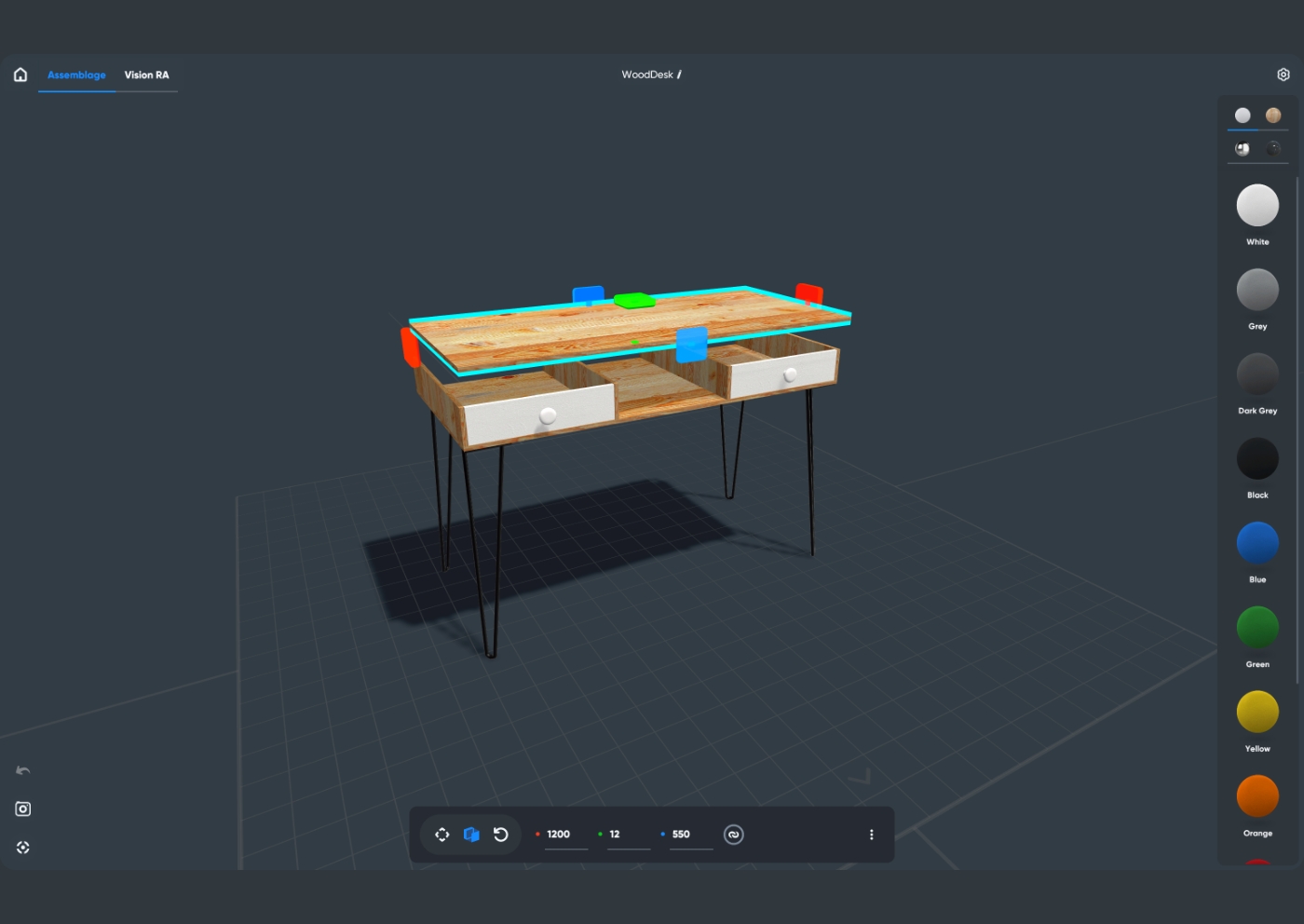Click the red X dimension field 1200
1304x924 pixels.
pos(566,835)
